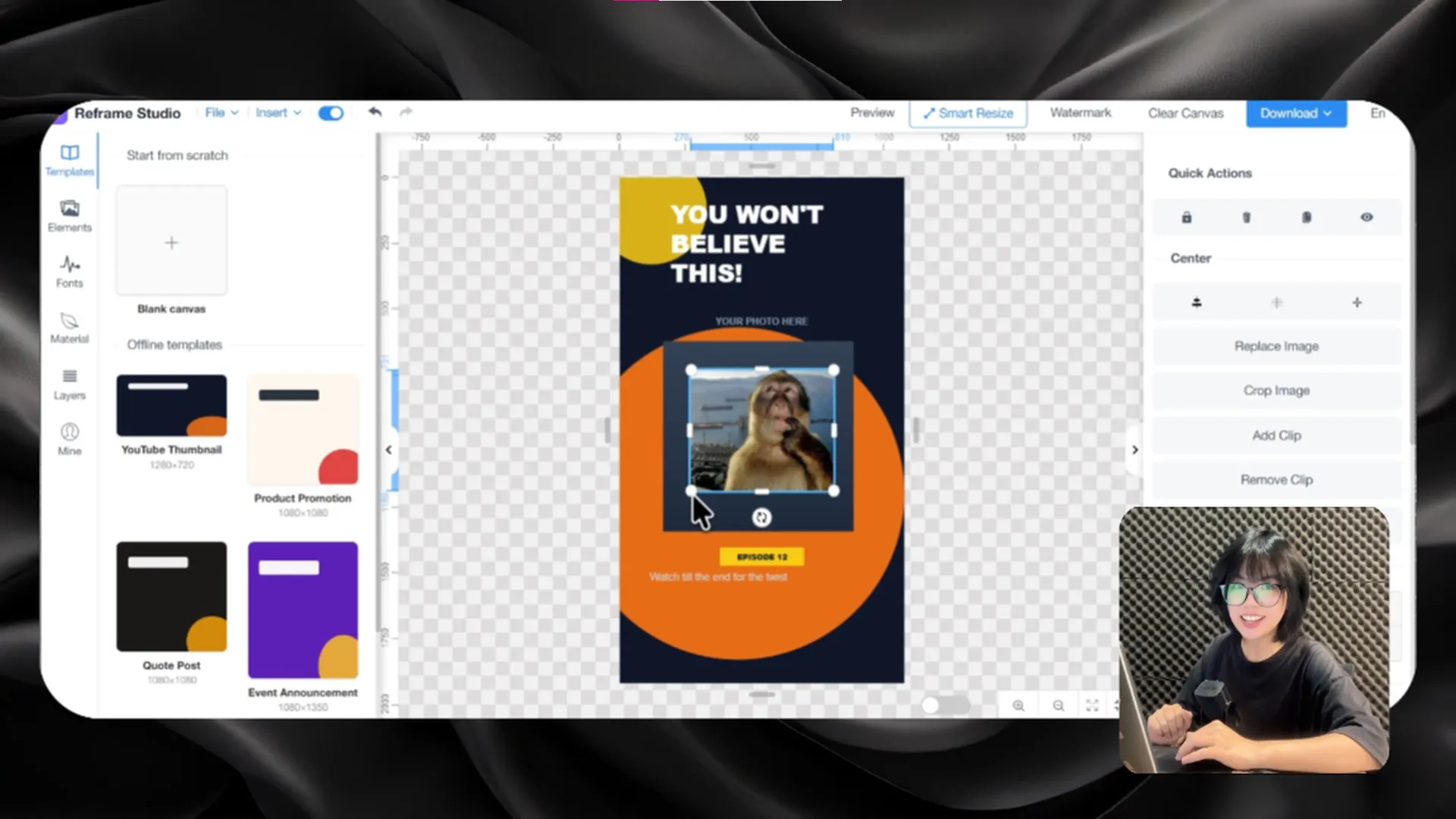
Task: Open the Insert dropdown menu
Action: [278, 112]
